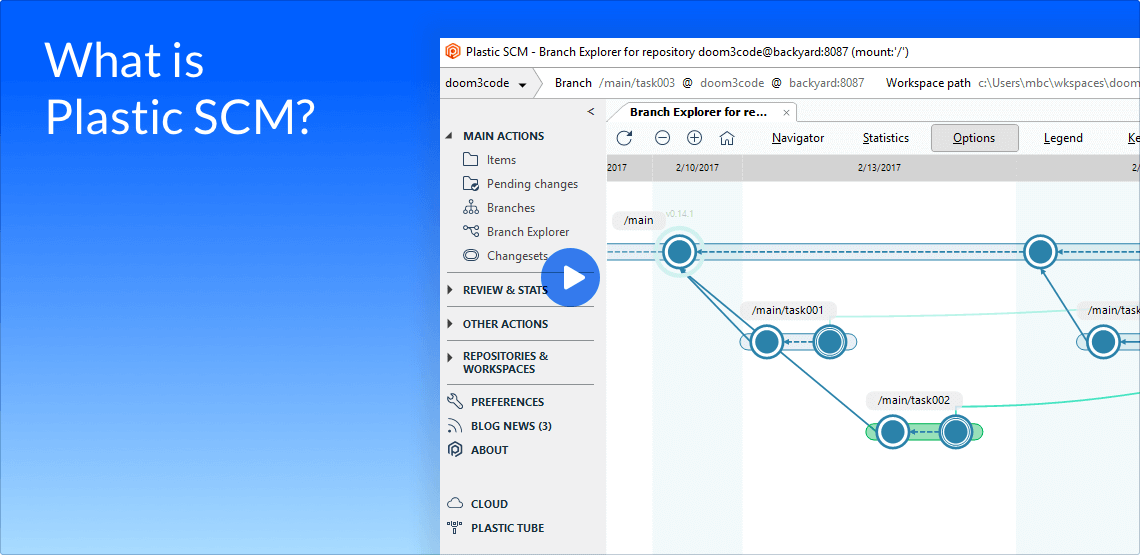Open Branch Explorer from sidebar
Viewport: 1140px width, 555px height.
click(516, 232)
